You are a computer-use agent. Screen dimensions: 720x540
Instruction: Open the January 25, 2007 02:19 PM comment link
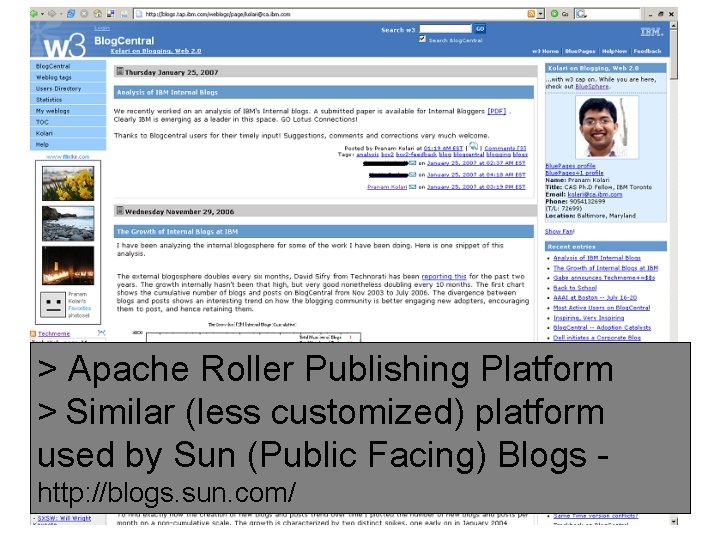(x=476, y=187)
